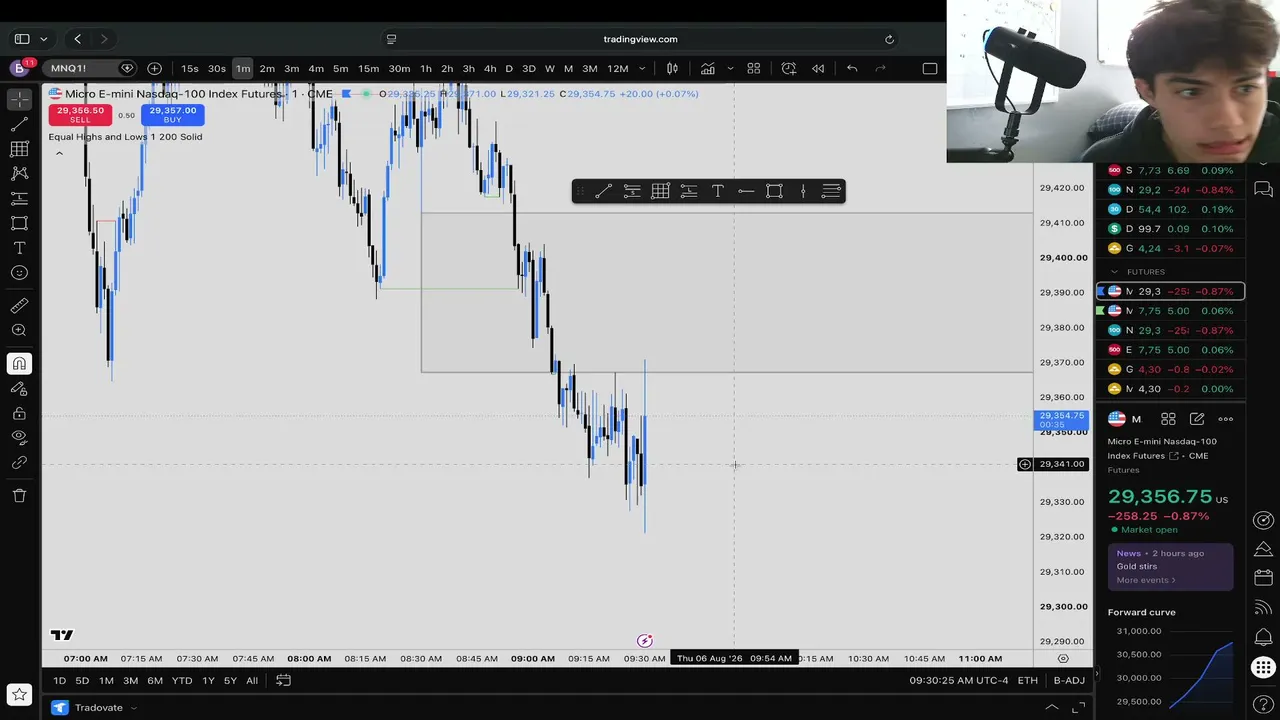1280x720 pixels.
Task: Select the highlighted MNQ futures row in watchlist
Action: [1170, 291]
